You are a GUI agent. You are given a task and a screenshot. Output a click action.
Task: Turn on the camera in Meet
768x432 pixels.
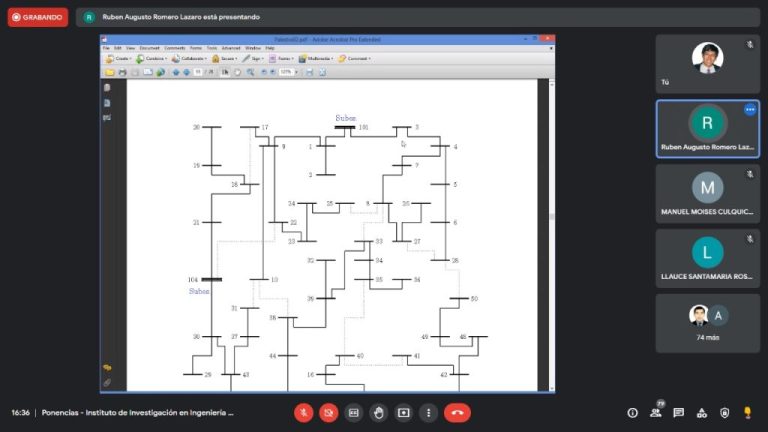pos(329,412)
